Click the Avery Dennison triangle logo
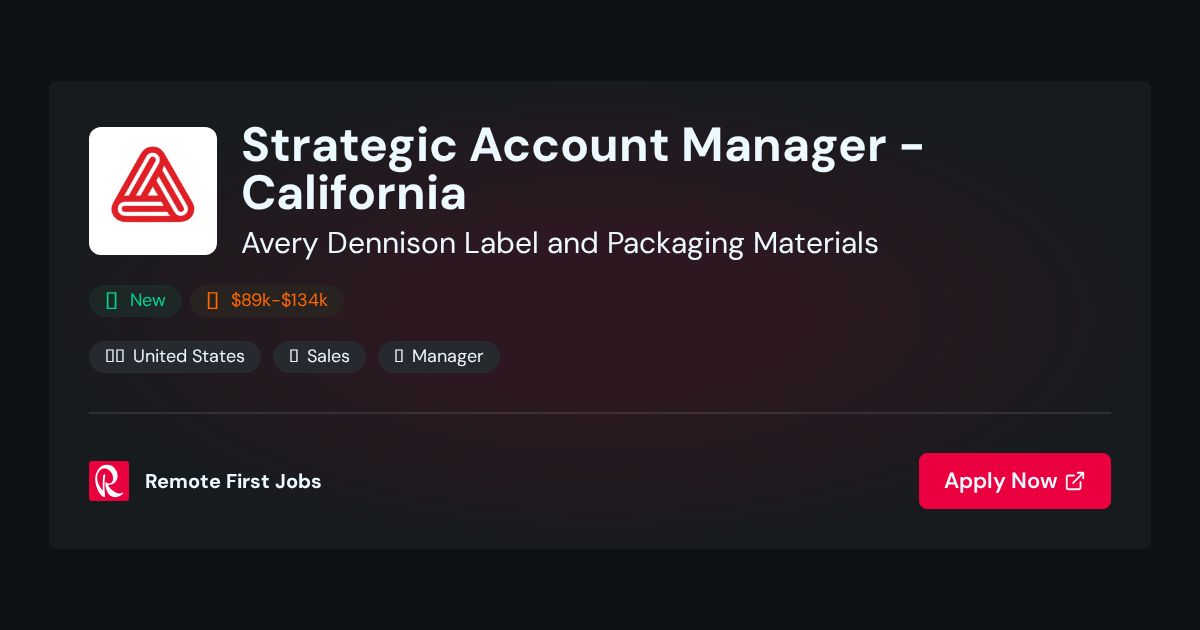The image size is (1200, 630). point(153,191)
